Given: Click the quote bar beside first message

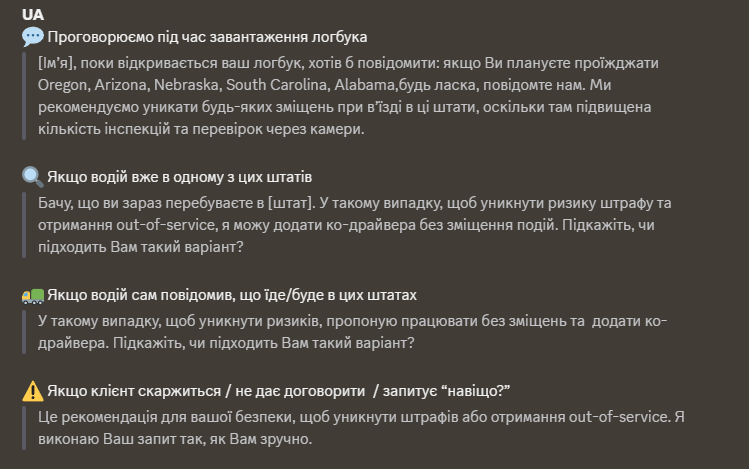Looking at the screenshot, I should [x=24, y=96].
